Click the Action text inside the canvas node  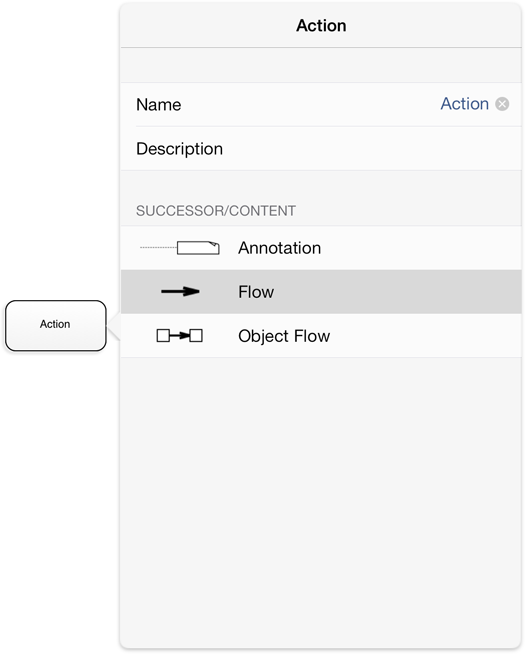click(55, 324)
